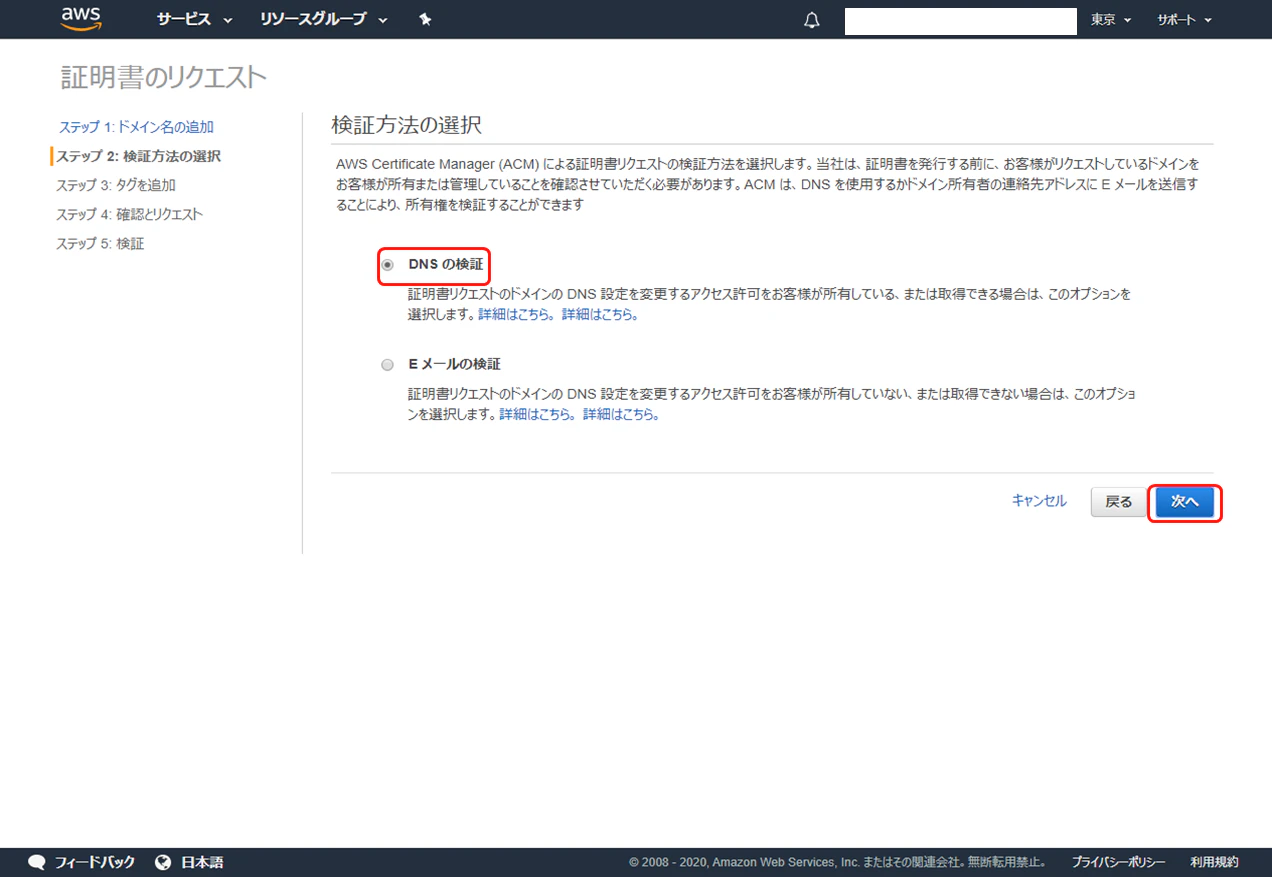This screenshot has height=877, width=1272.
Task: Click the E メールの検証 label text
Action: click(x=455, y=365)
